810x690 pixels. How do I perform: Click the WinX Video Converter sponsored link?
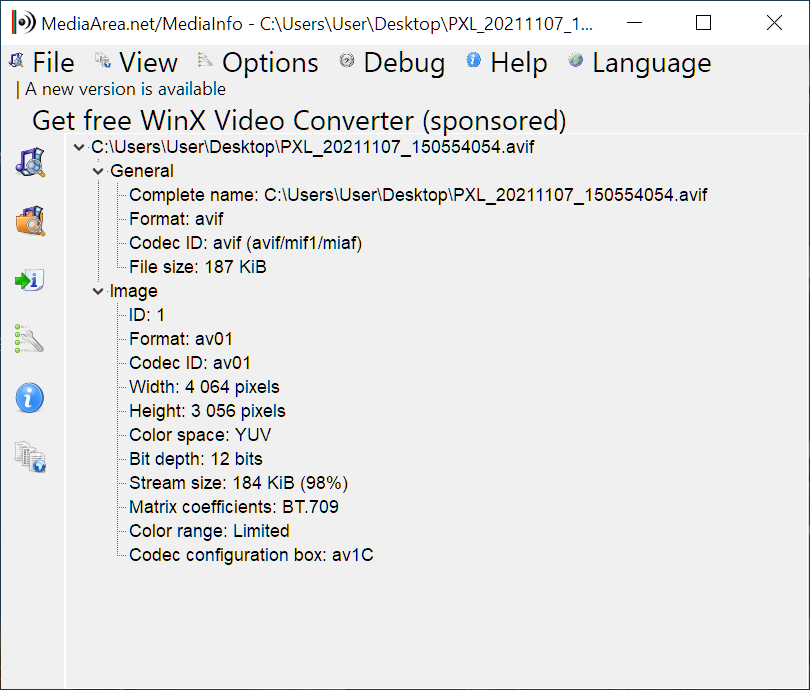tap(299, 120)
